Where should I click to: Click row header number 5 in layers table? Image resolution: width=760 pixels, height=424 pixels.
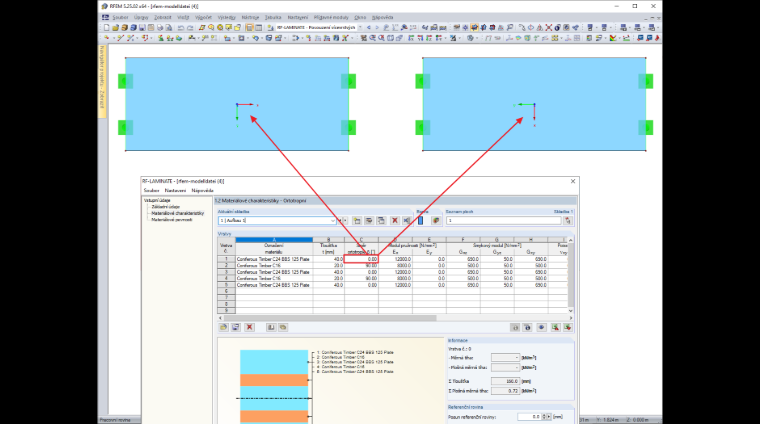point(226,285)
